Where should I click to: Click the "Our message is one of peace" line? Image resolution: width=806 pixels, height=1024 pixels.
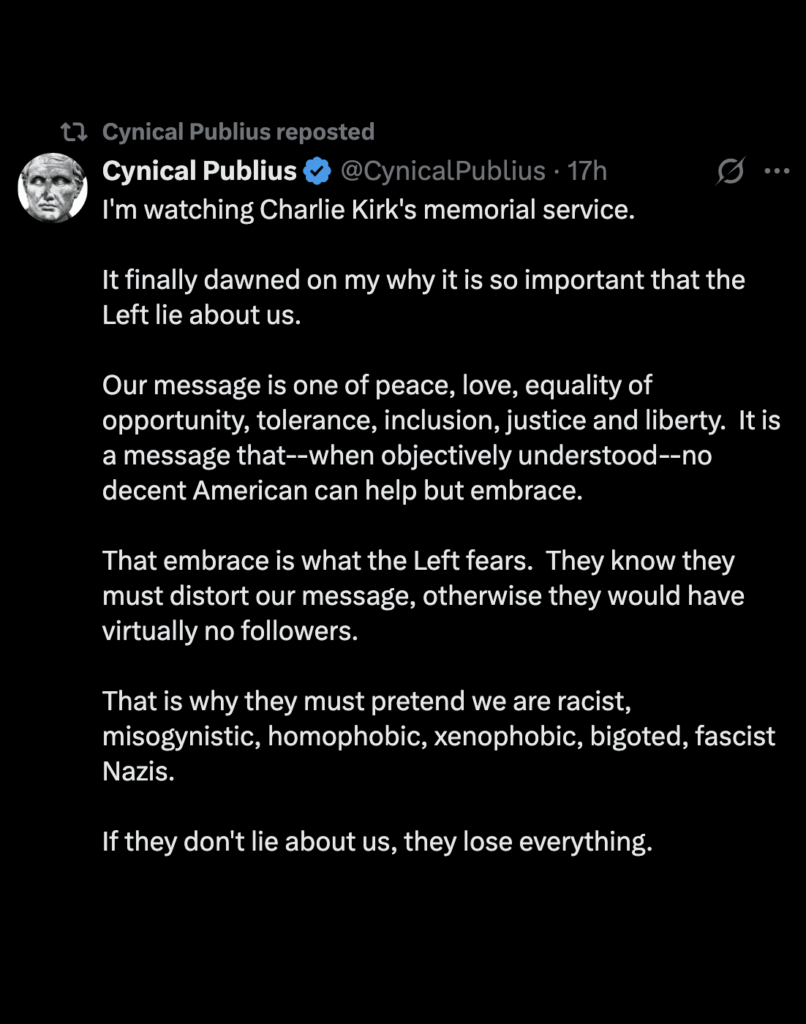click(x=377, y=385)
